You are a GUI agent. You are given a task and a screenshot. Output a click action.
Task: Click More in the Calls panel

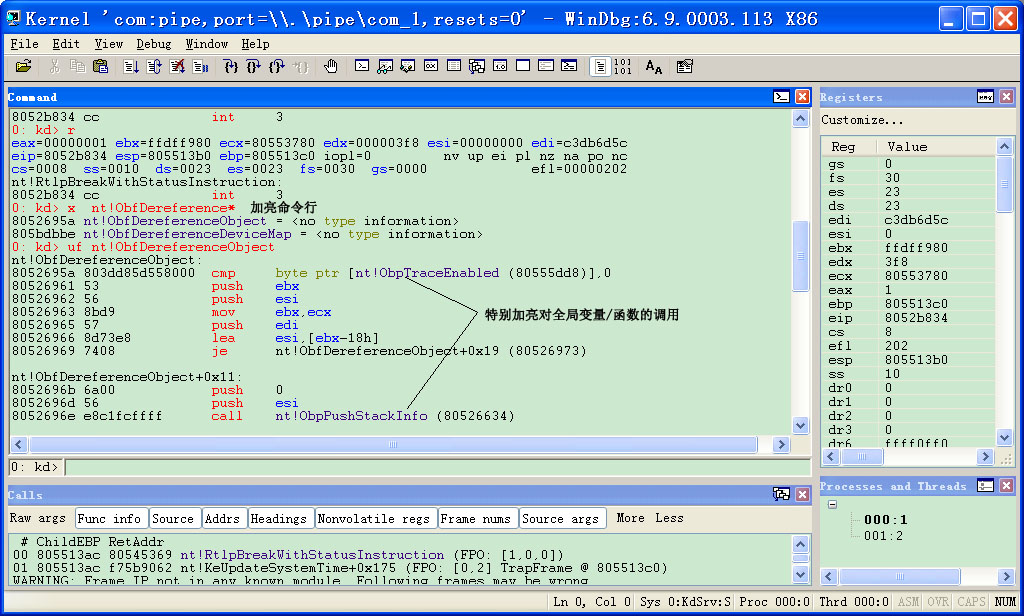coord(630,518)
